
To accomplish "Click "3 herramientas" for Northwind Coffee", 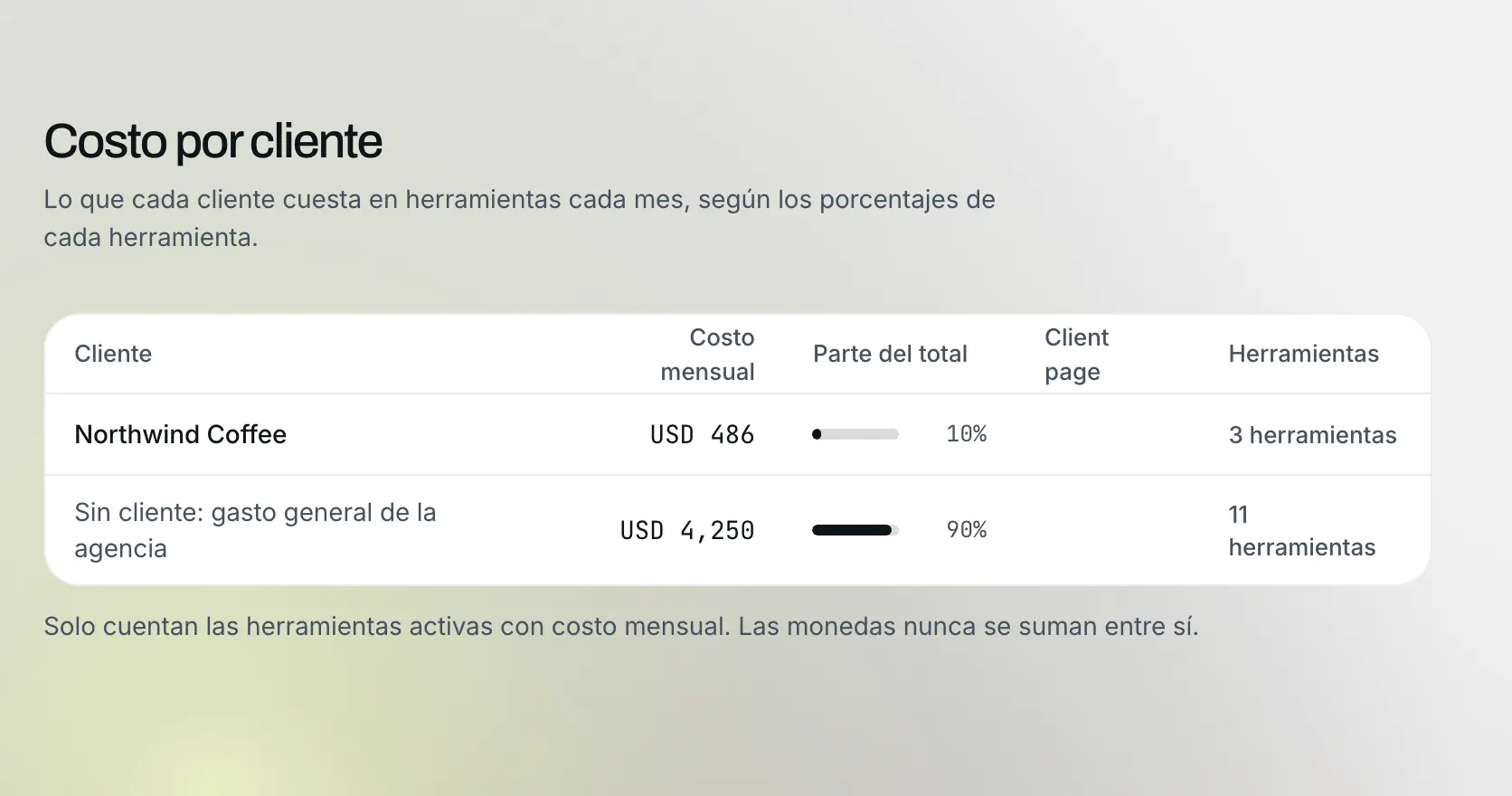I will tap(1312, 435).
